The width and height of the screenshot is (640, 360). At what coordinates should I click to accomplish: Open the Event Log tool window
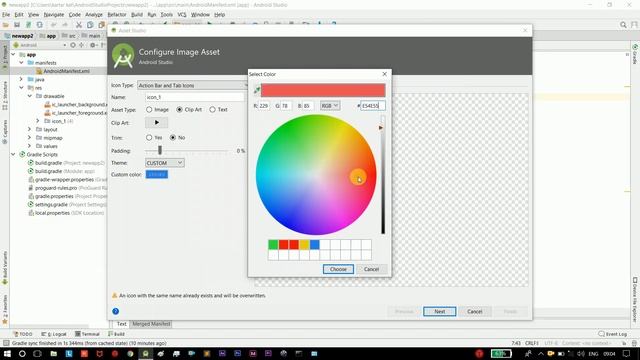tap(612, 334)
